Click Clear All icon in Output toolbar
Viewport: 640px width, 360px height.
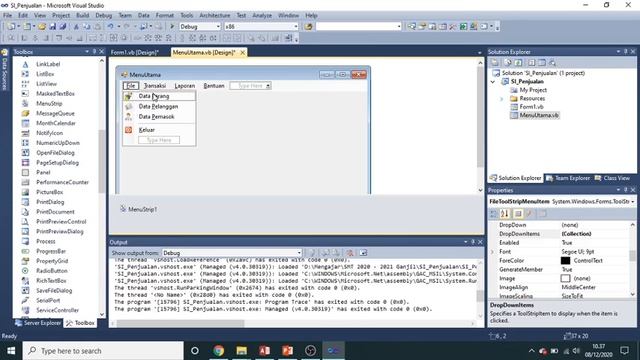pyautogui.click(x=350, y=253)
